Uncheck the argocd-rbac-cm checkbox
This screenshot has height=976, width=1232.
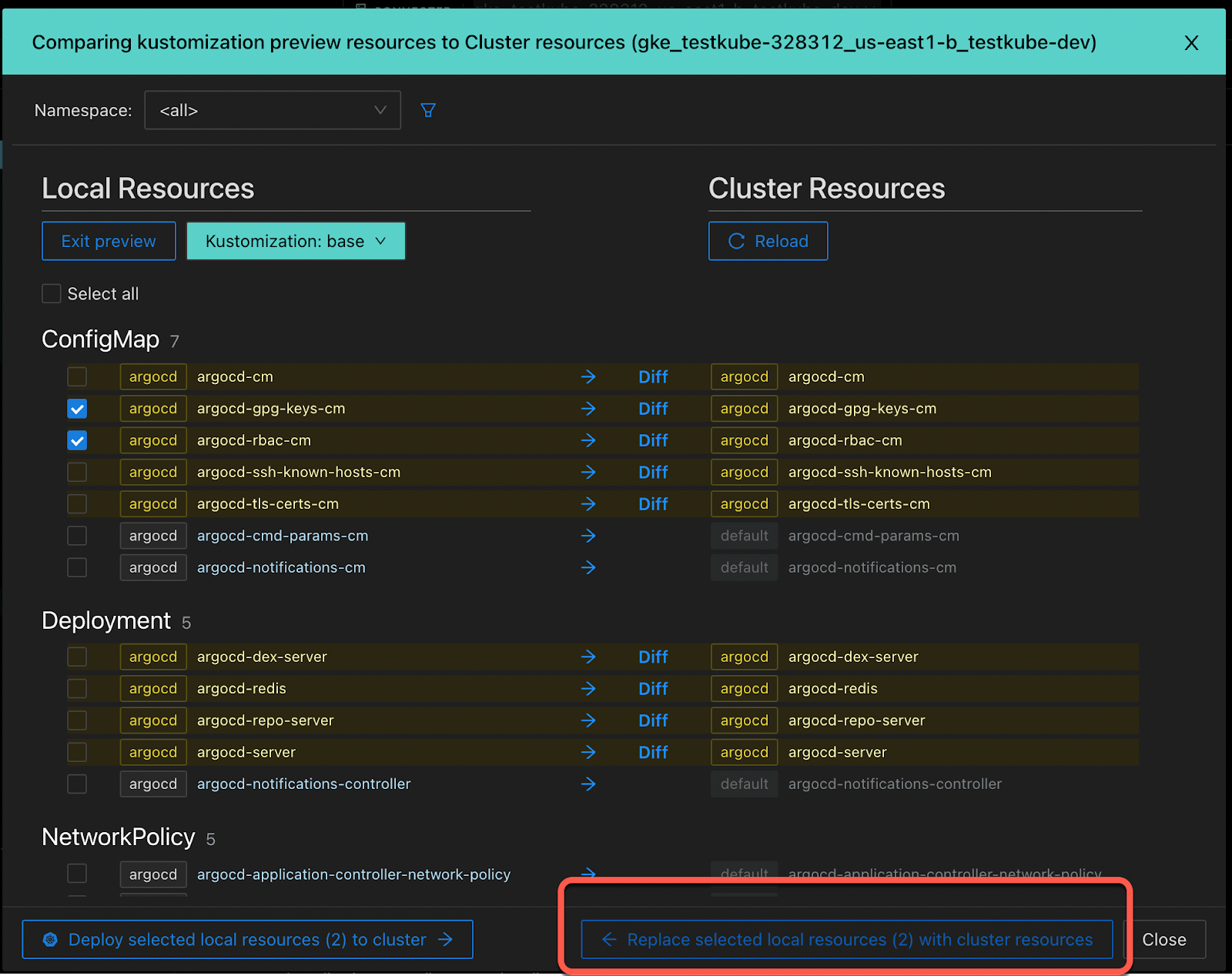point(77,440)
